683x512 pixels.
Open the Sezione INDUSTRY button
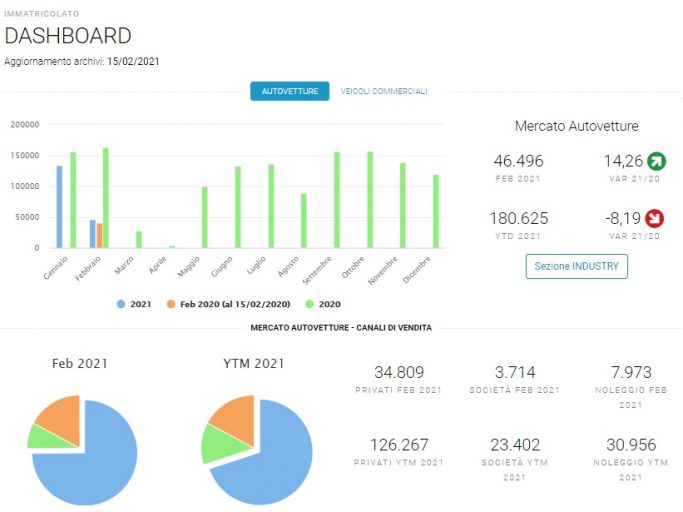(x=576, y=266)
